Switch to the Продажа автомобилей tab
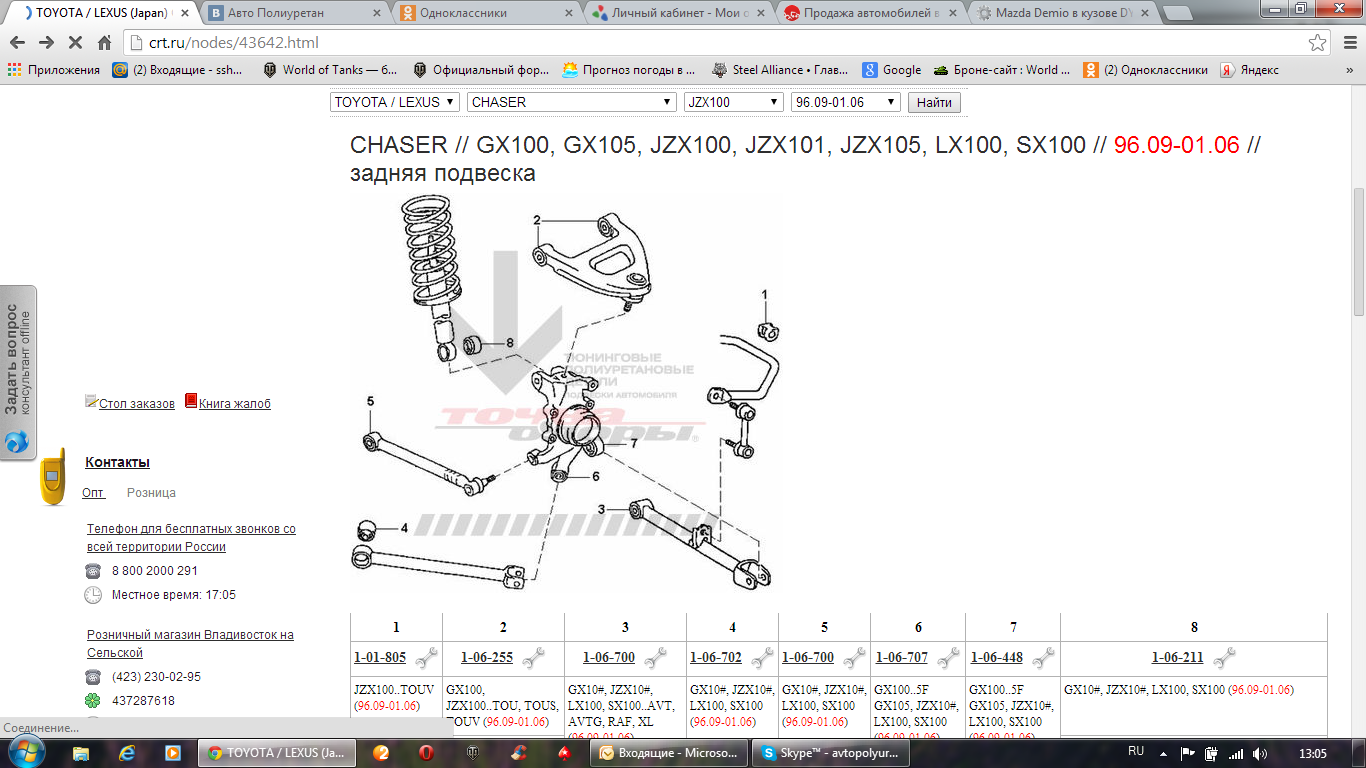Viewport: 1366px width, 768px height. [868, 13]
